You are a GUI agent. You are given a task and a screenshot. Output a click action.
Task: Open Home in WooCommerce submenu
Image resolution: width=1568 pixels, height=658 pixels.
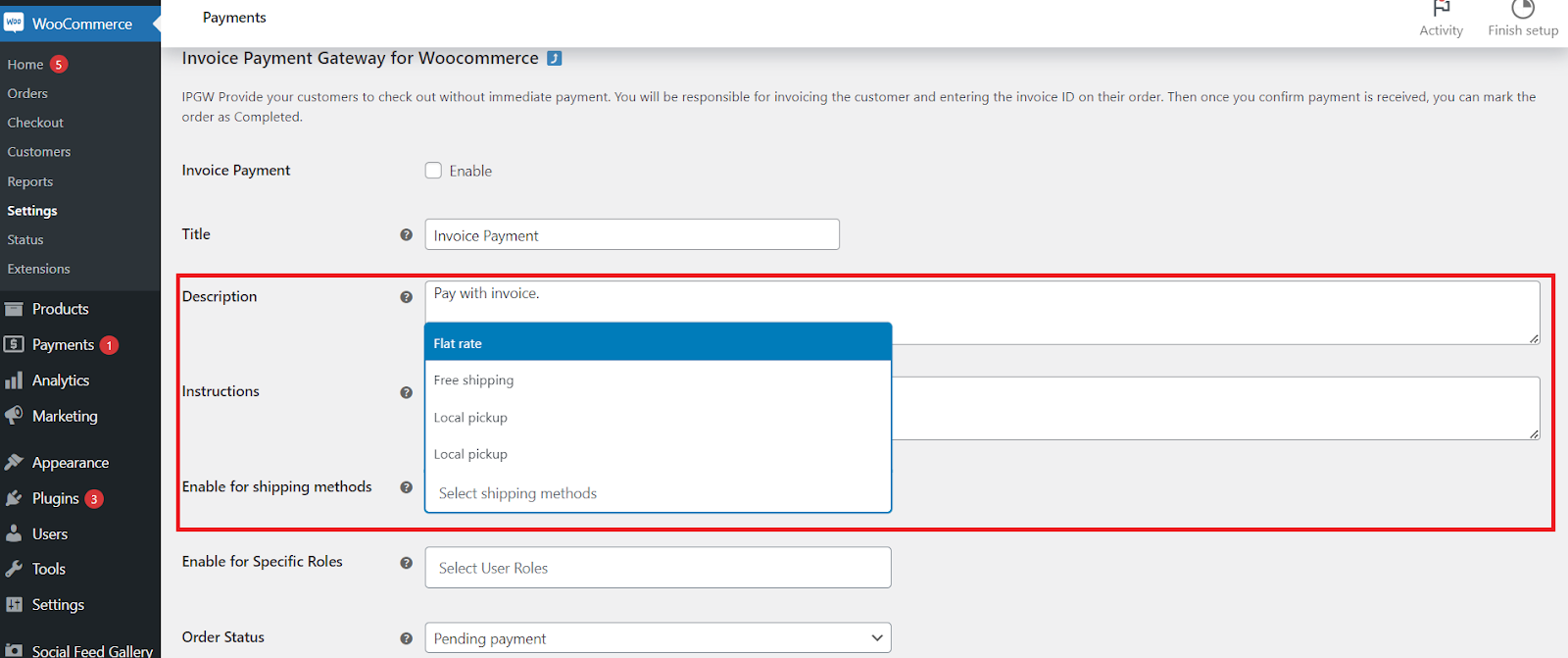[x=25, y=65]
